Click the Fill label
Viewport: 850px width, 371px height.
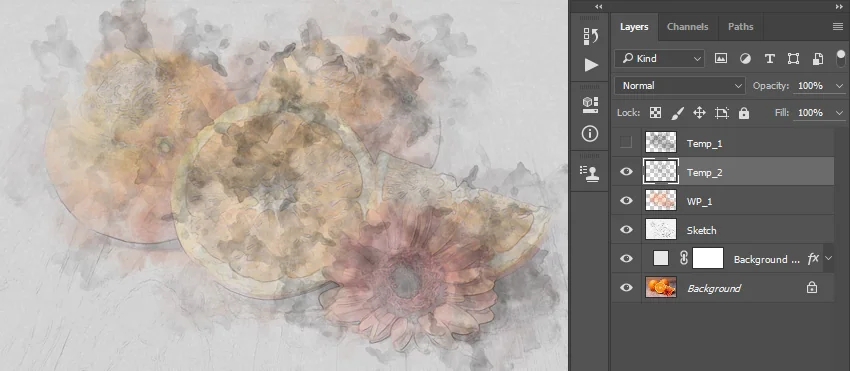782,113
